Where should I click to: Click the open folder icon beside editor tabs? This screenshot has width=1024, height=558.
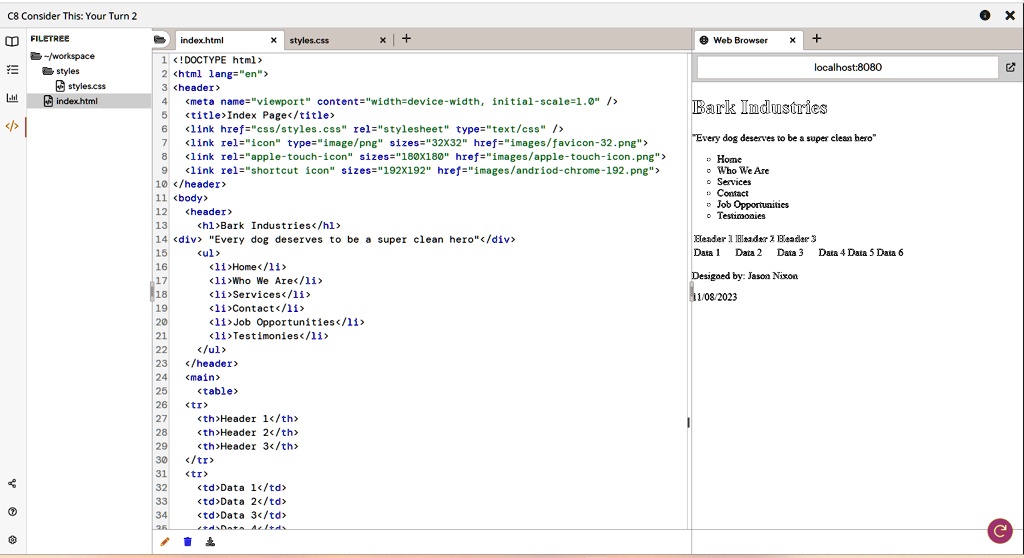point(159,40)
